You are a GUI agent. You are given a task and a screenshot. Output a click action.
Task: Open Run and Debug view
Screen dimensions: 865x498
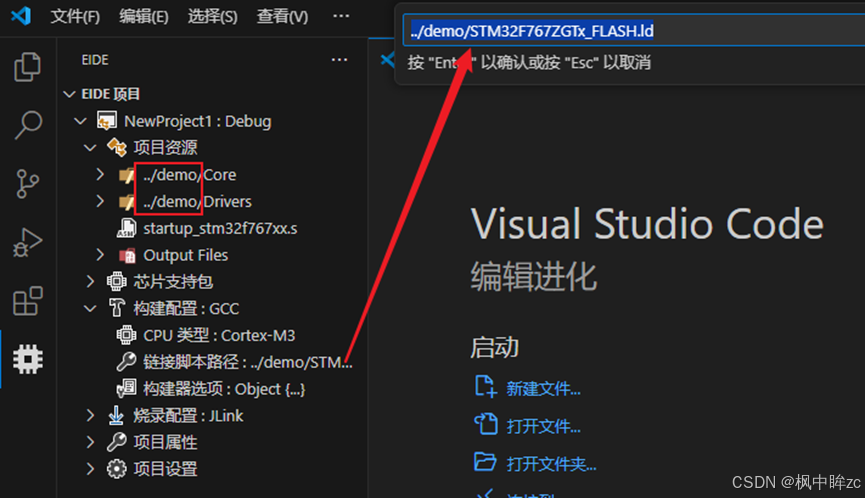click(28, 243)
